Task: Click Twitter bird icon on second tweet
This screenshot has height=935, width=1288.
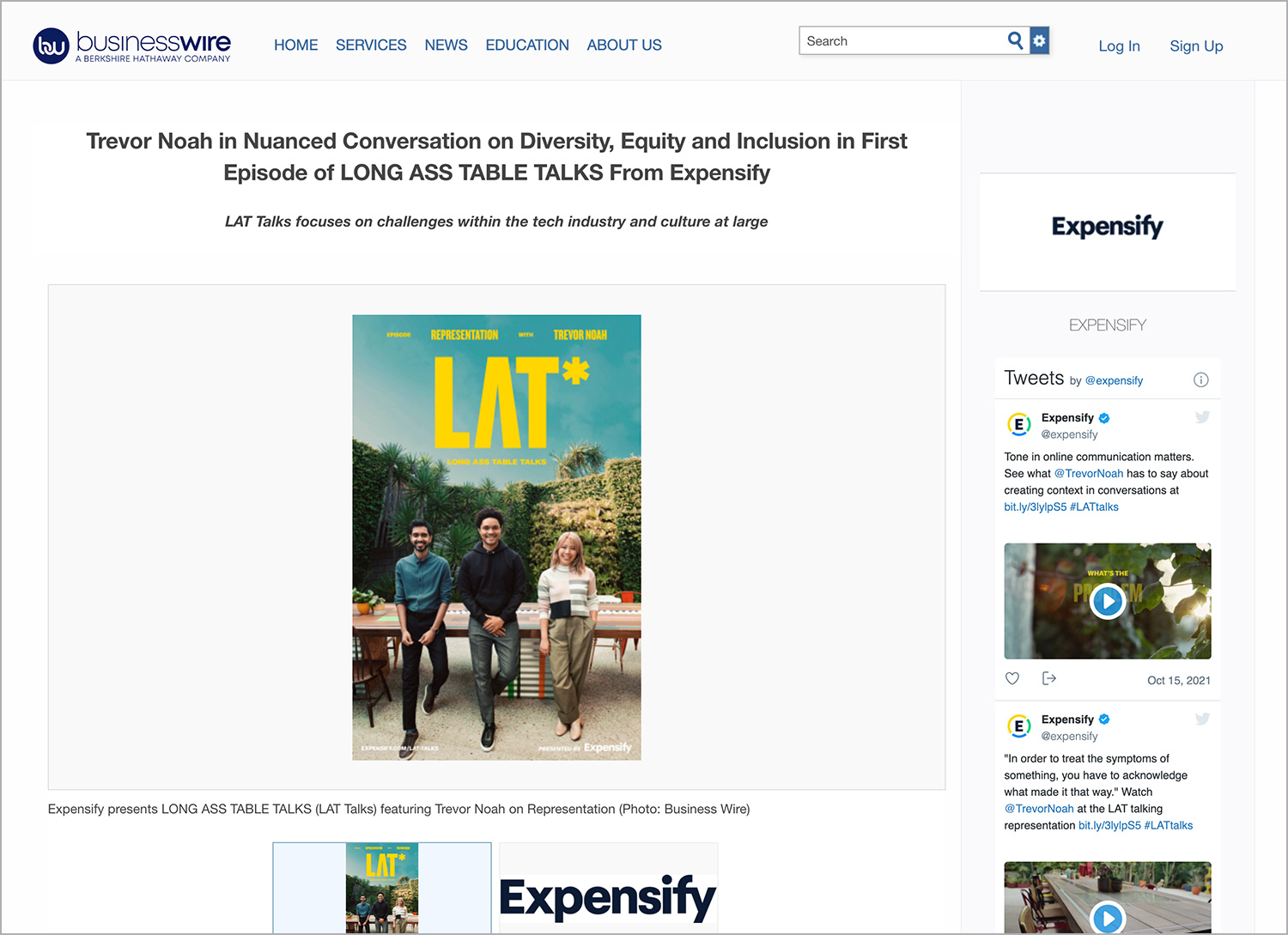Action: 1202,719
